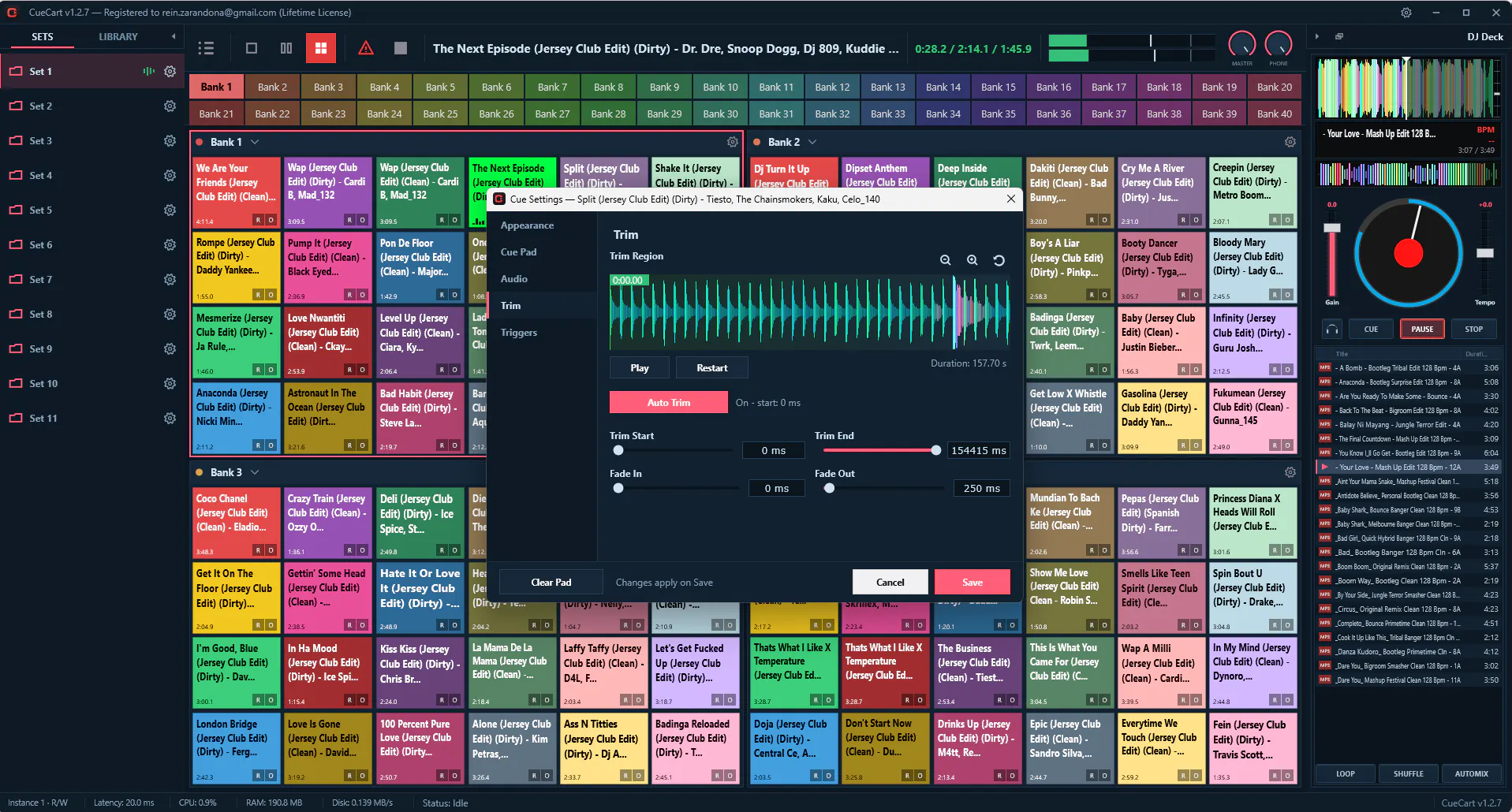Click the red warning triangle panic icon
This screenshot has height=812, width=1512.
point(366,48)
